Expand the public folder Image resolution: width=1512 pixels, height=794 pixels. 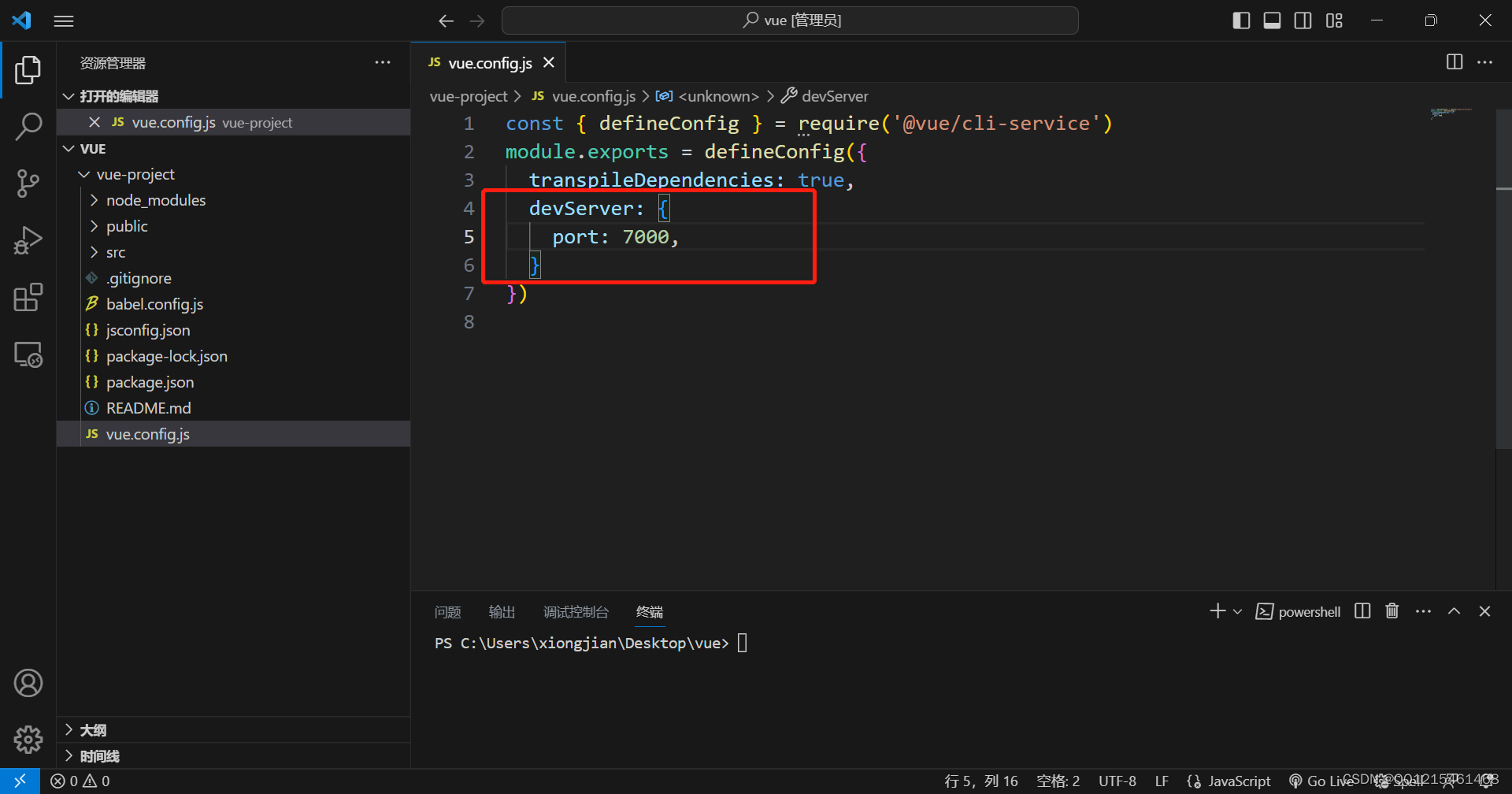click(233, 226)
